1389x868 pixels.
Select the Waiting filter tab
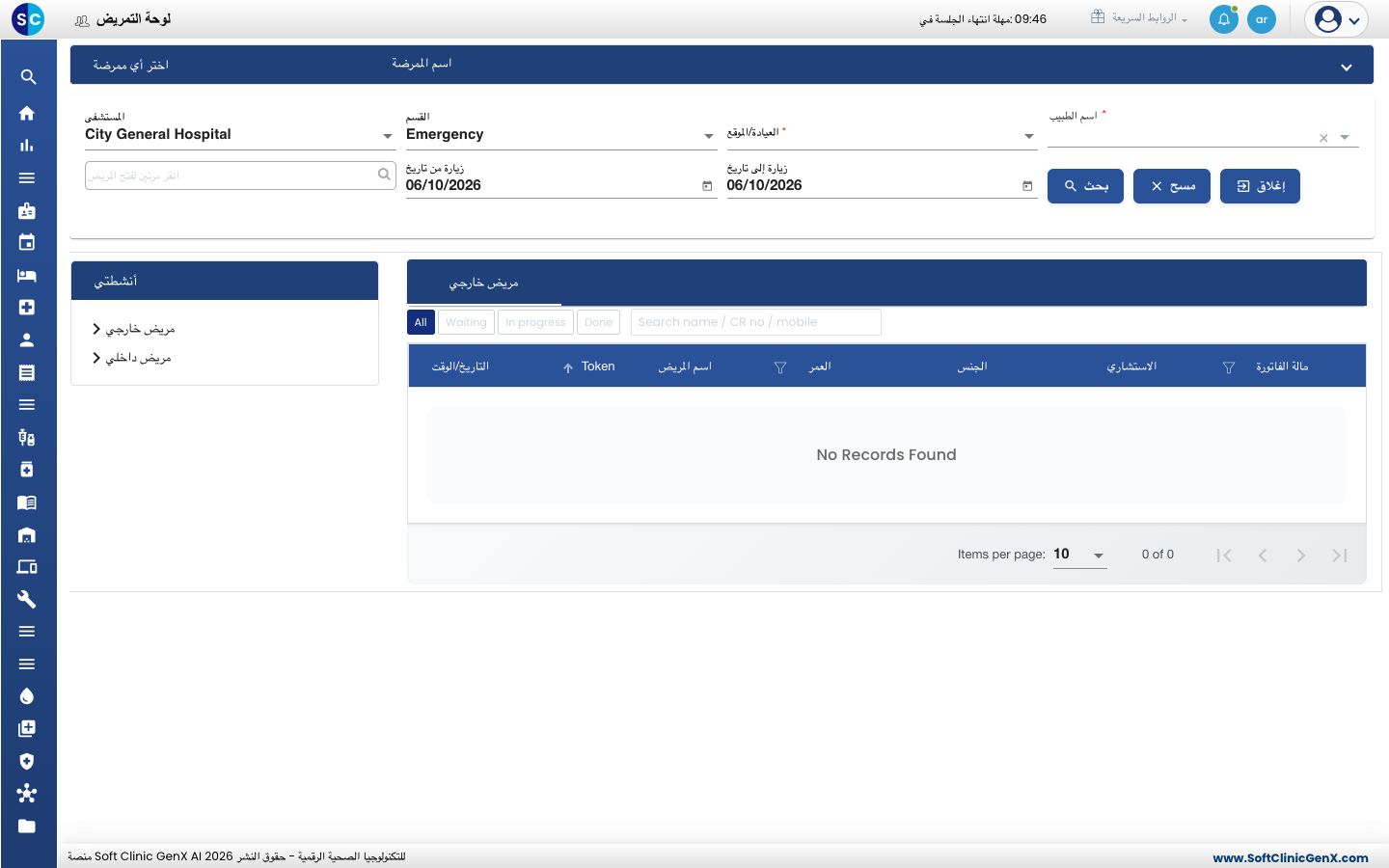coord(466,322)
